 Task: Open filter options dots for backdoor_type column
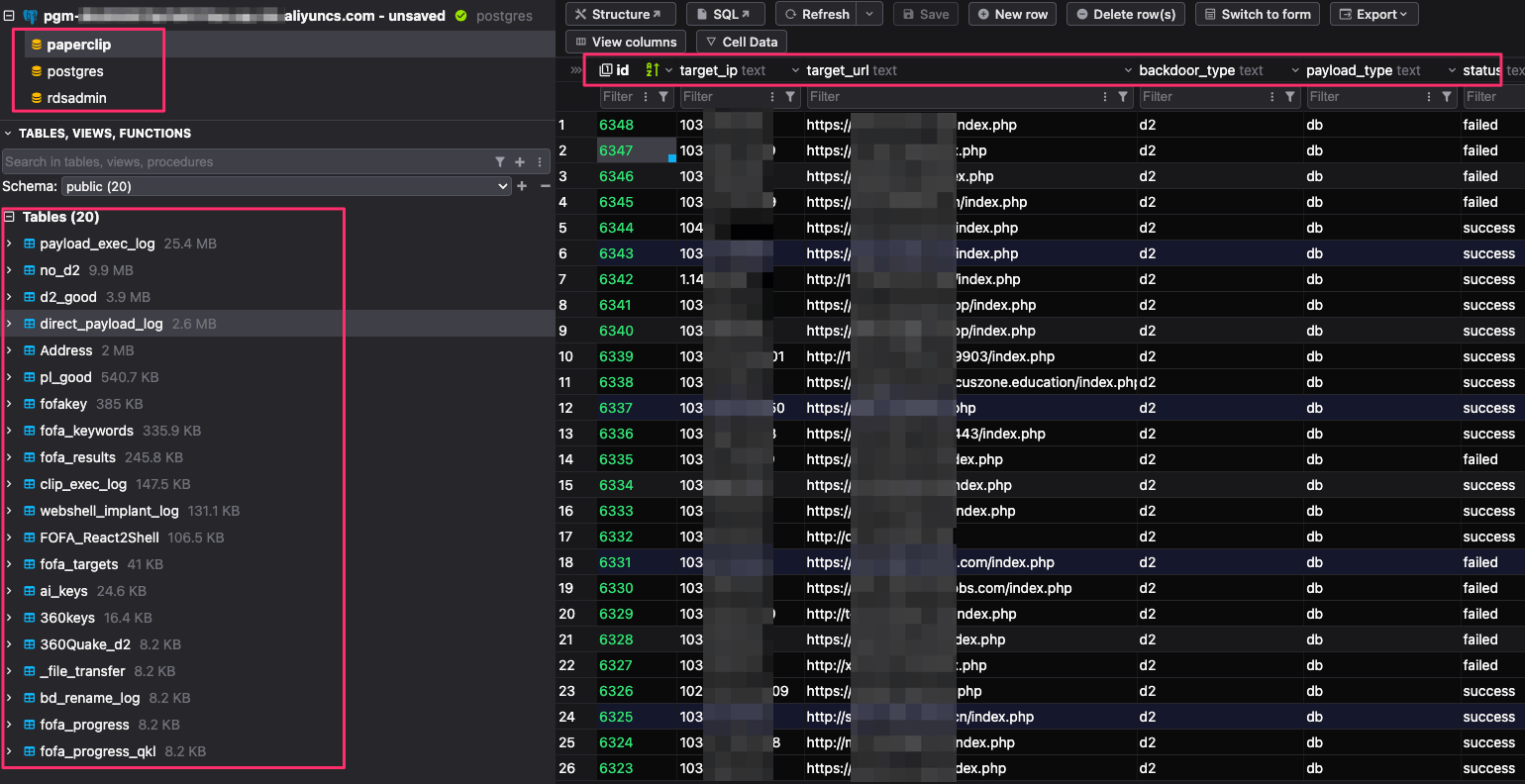(x=1271, y=97)
